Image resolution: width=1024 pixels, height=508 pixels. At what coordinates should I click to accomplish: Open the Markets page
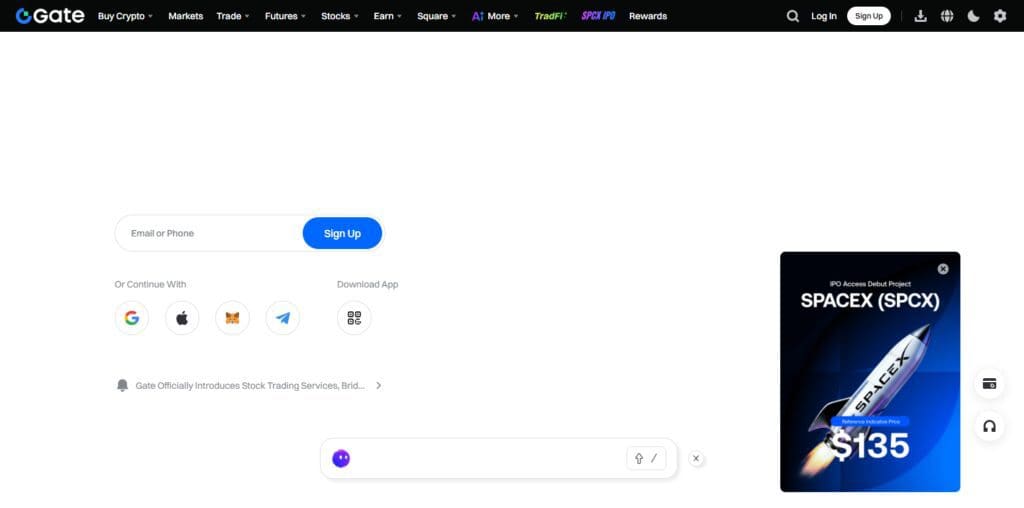pos(185,16)
